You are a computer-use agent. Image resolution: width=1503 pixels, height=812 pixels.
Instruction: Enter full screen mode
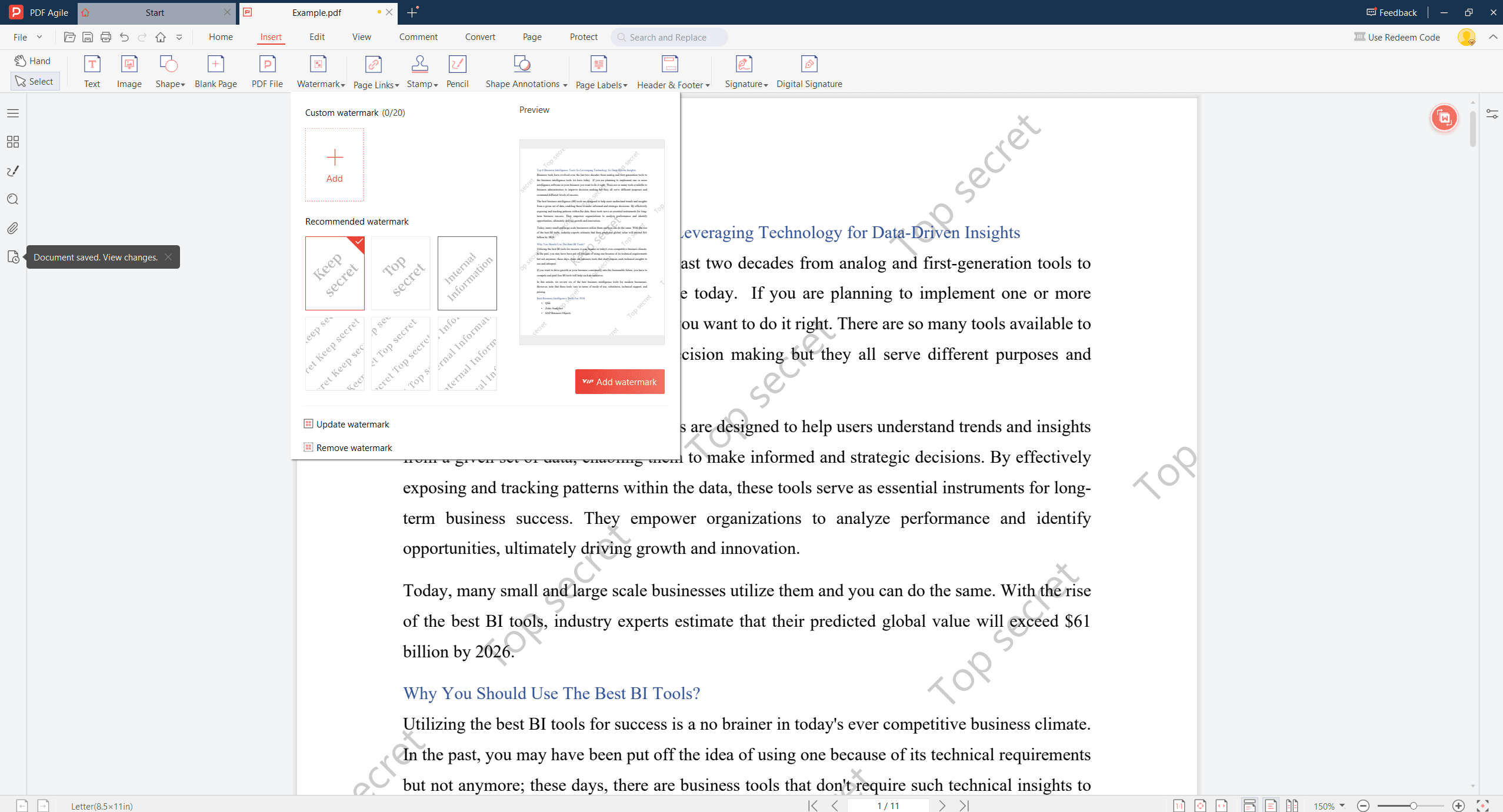(1482, 806)
